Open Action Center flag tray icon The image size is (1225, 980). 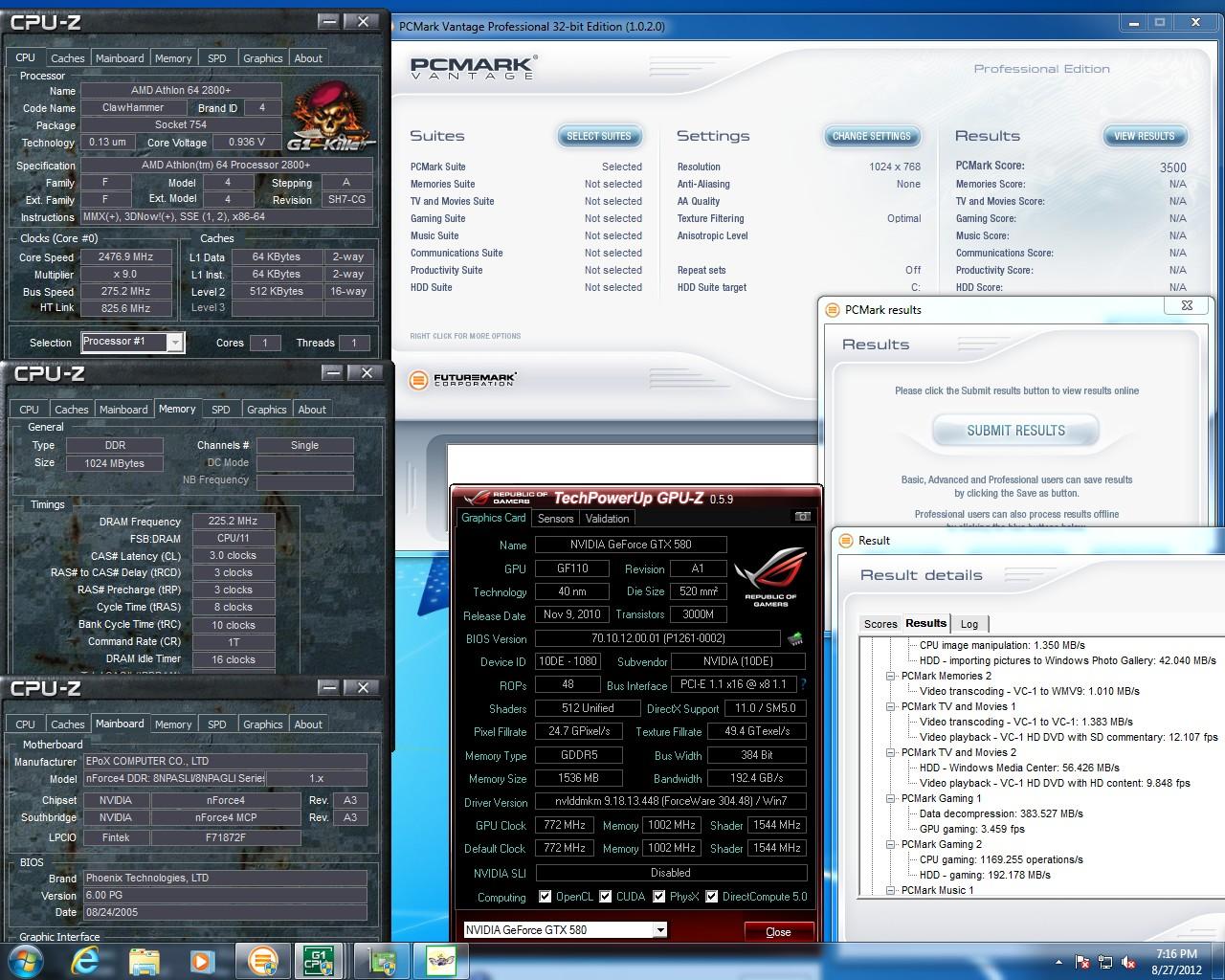[1082, 962]
